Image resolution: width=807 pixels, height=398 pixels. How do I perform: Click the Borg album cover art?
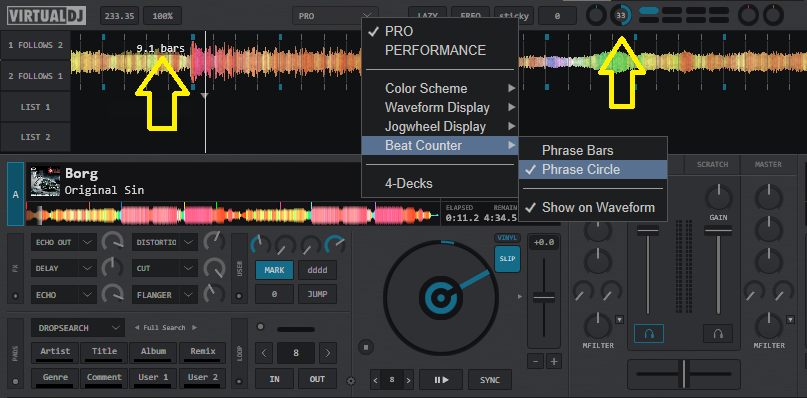tap(45, 181)
